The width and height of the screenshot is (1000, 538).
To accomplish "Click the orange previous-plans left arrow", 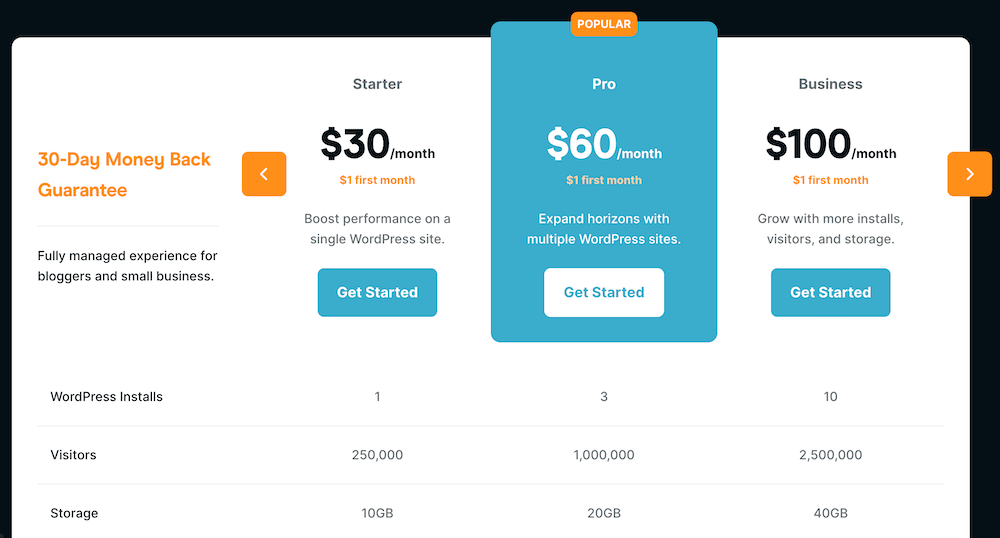I will click(x=264, y=174).
